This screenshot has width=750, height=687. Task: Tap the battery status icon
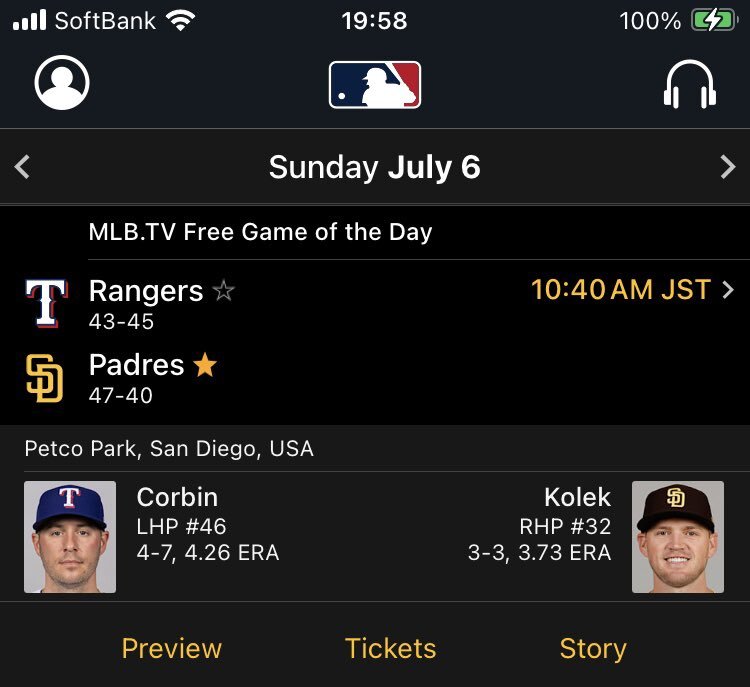pos(714,21)
